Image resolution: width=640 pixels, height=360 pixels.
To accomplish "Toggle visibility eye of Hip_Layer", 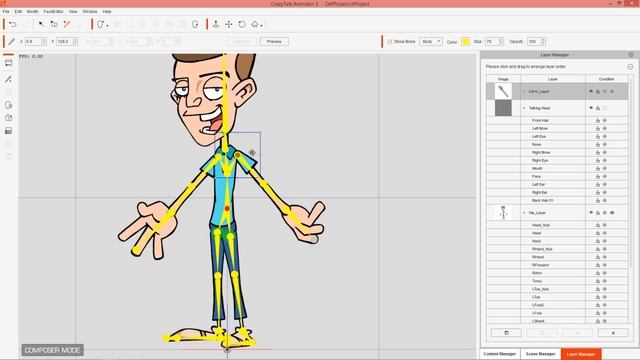I will coord(591,213).
